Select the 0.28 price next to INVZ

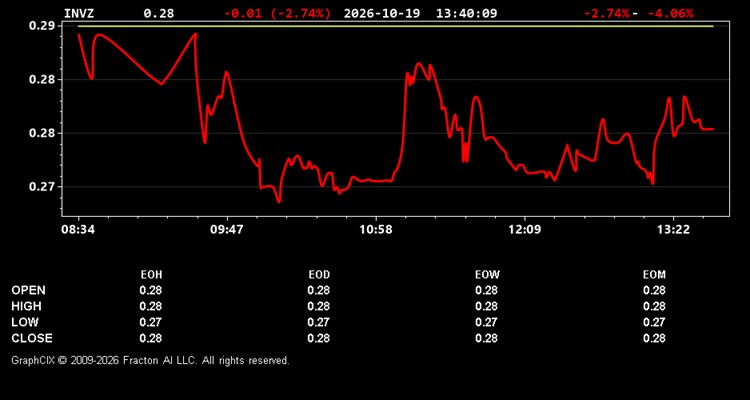[159, 13]
